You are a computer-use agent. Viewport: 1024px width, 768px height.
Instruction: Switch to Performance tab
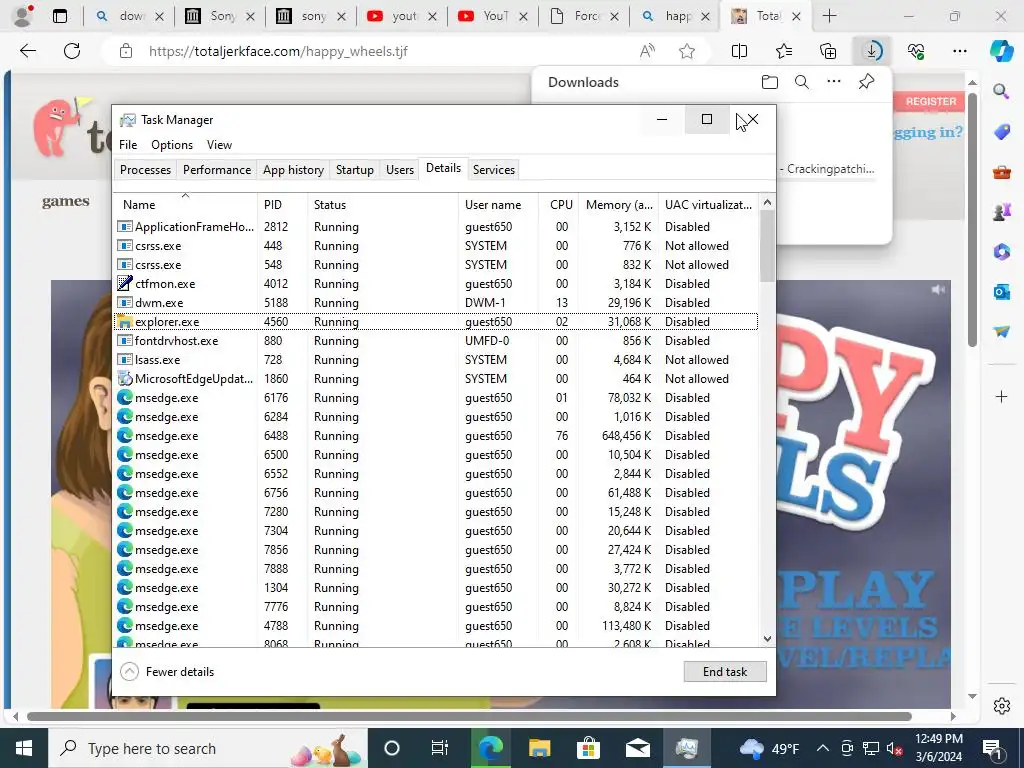tap(217, 170)
